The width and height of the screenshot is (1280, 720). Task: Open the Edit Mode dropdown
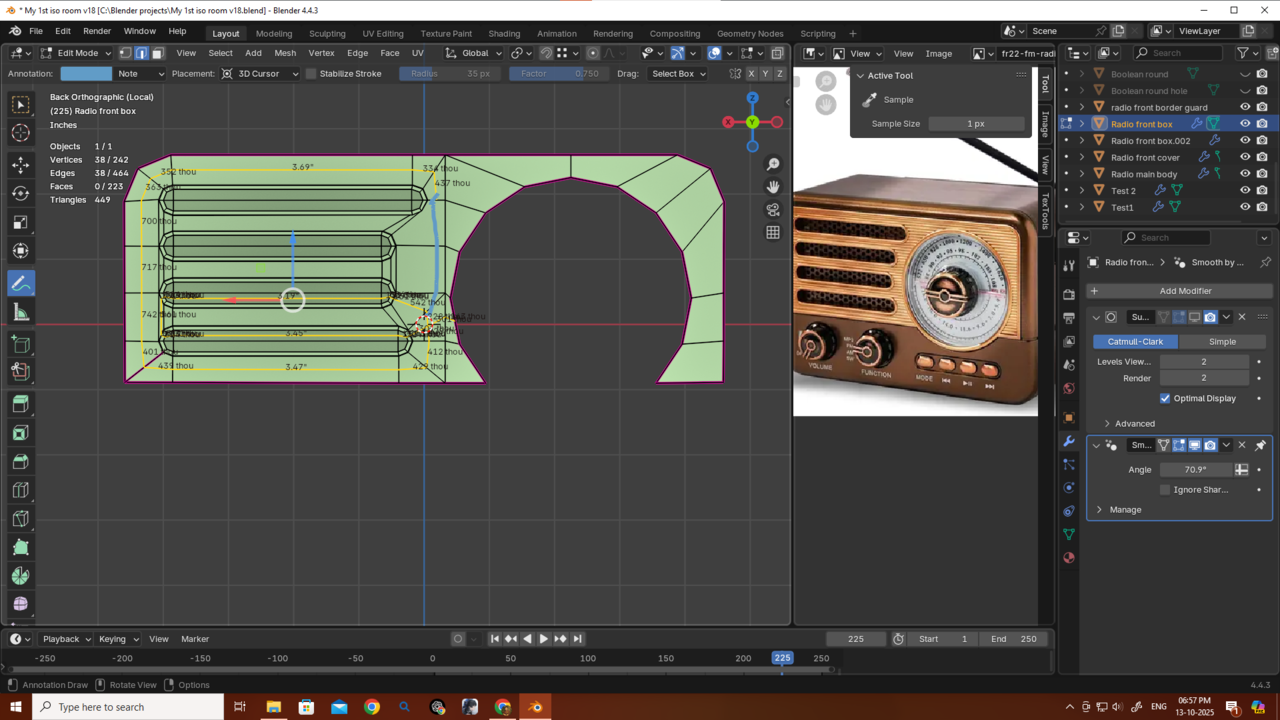[x=76, y=53]
